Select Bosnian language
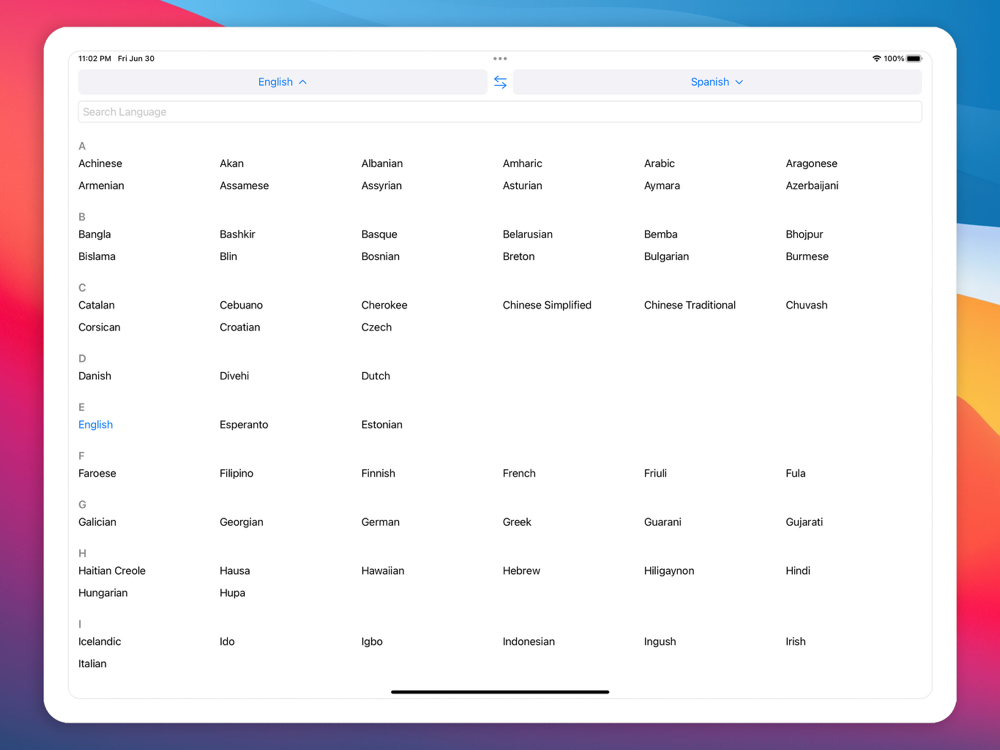 [381, 256]
